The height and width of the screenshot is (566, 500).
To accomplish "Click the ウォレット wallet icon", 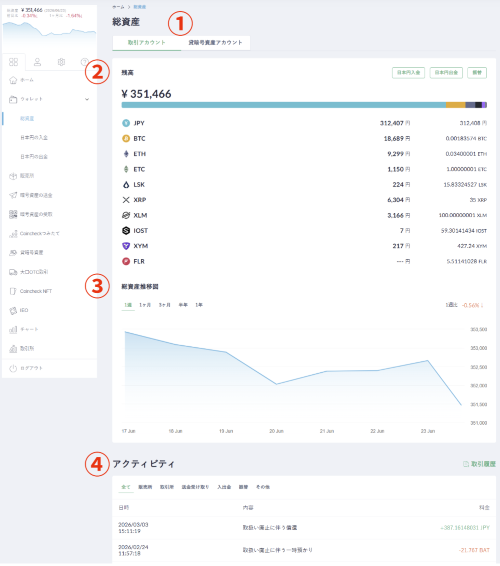I will pyautogui.click(x=13, y=99).
